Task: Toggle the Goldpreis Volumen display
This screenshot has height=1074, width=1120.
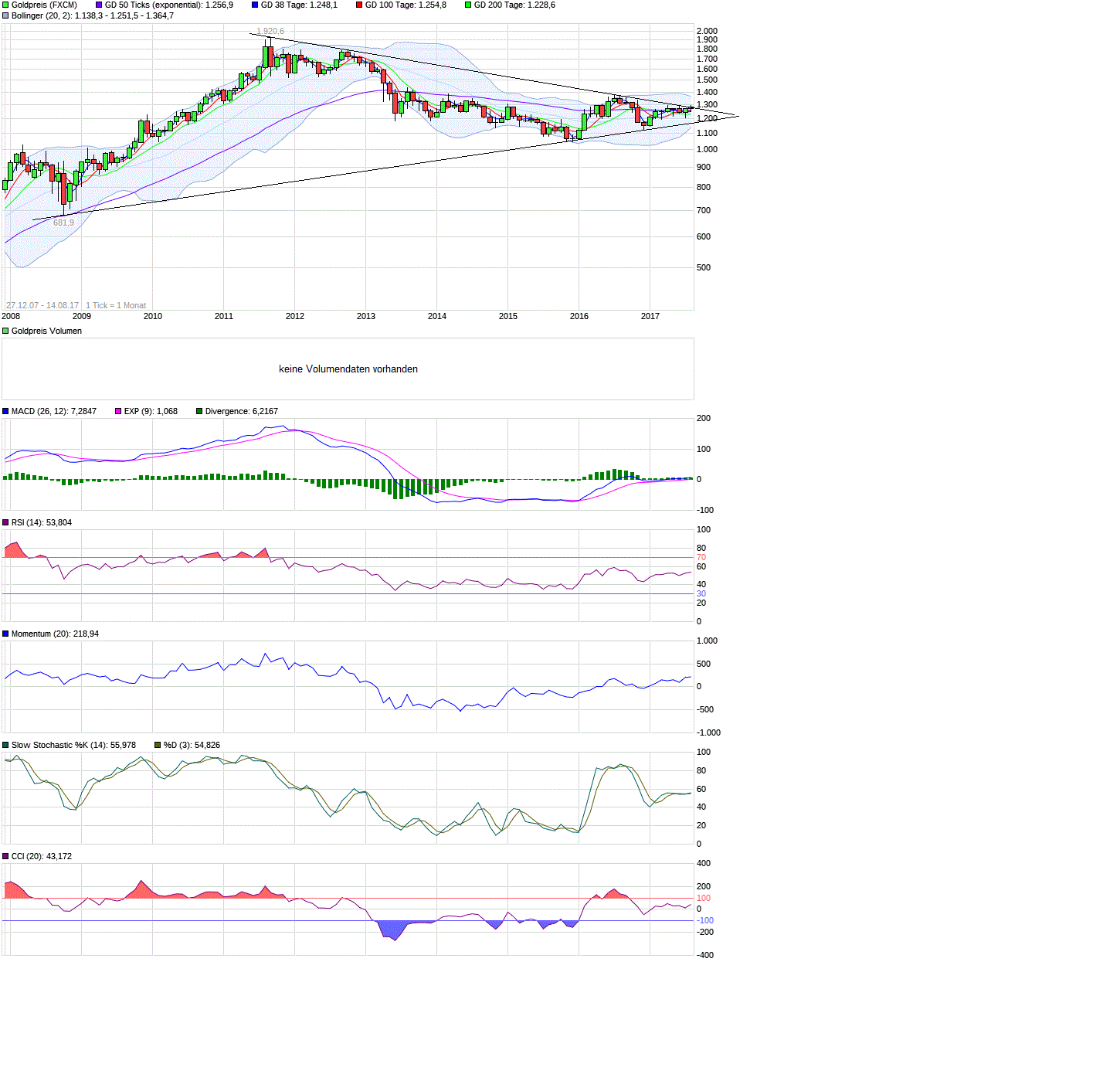Action: click(5, 331)
